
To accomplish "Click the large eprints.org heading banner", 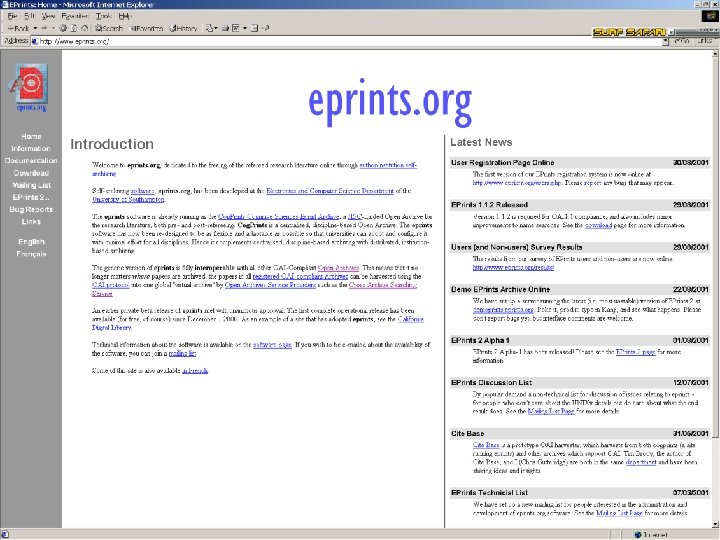I will 390,102.
